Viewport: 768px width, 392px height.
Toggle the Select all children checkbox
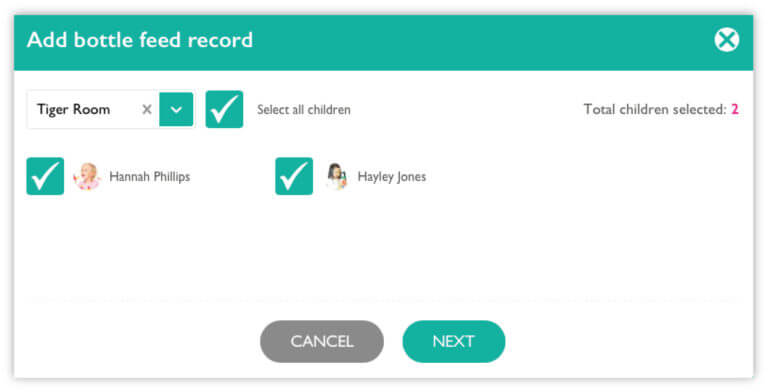point(224,109)
